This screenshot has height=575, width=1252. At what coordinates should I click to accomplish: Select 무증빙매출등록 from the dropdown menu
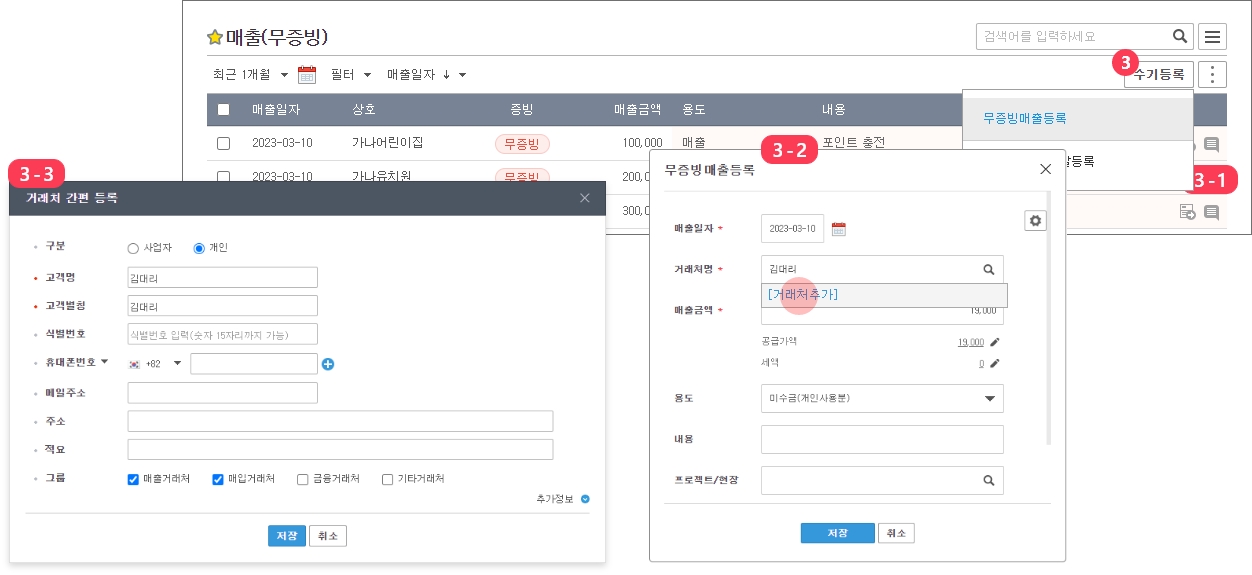click(1025, 118)
